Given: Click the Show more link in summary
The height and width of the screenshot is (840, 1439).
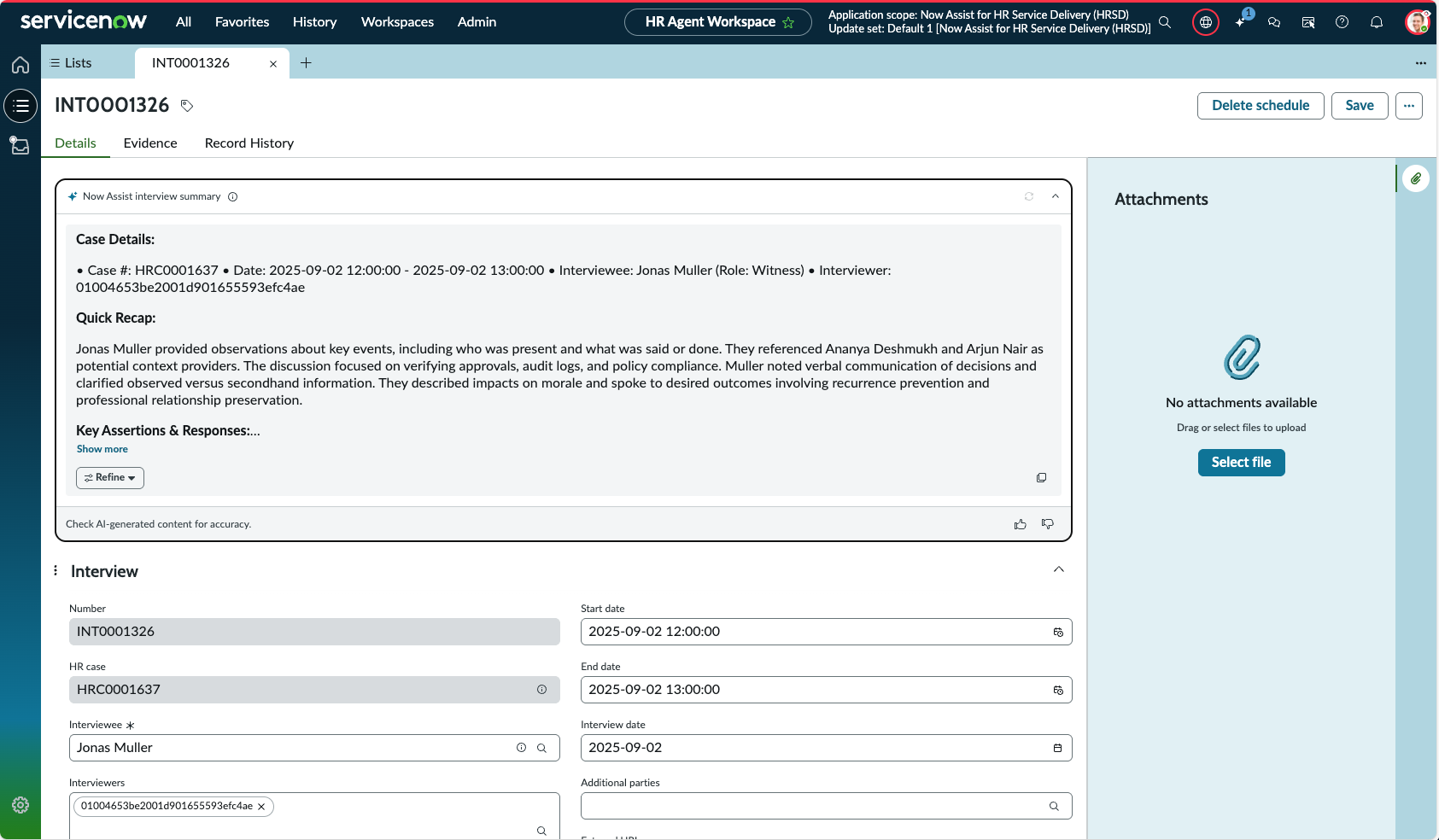Looking at the screenshot, I should [102, 449].
